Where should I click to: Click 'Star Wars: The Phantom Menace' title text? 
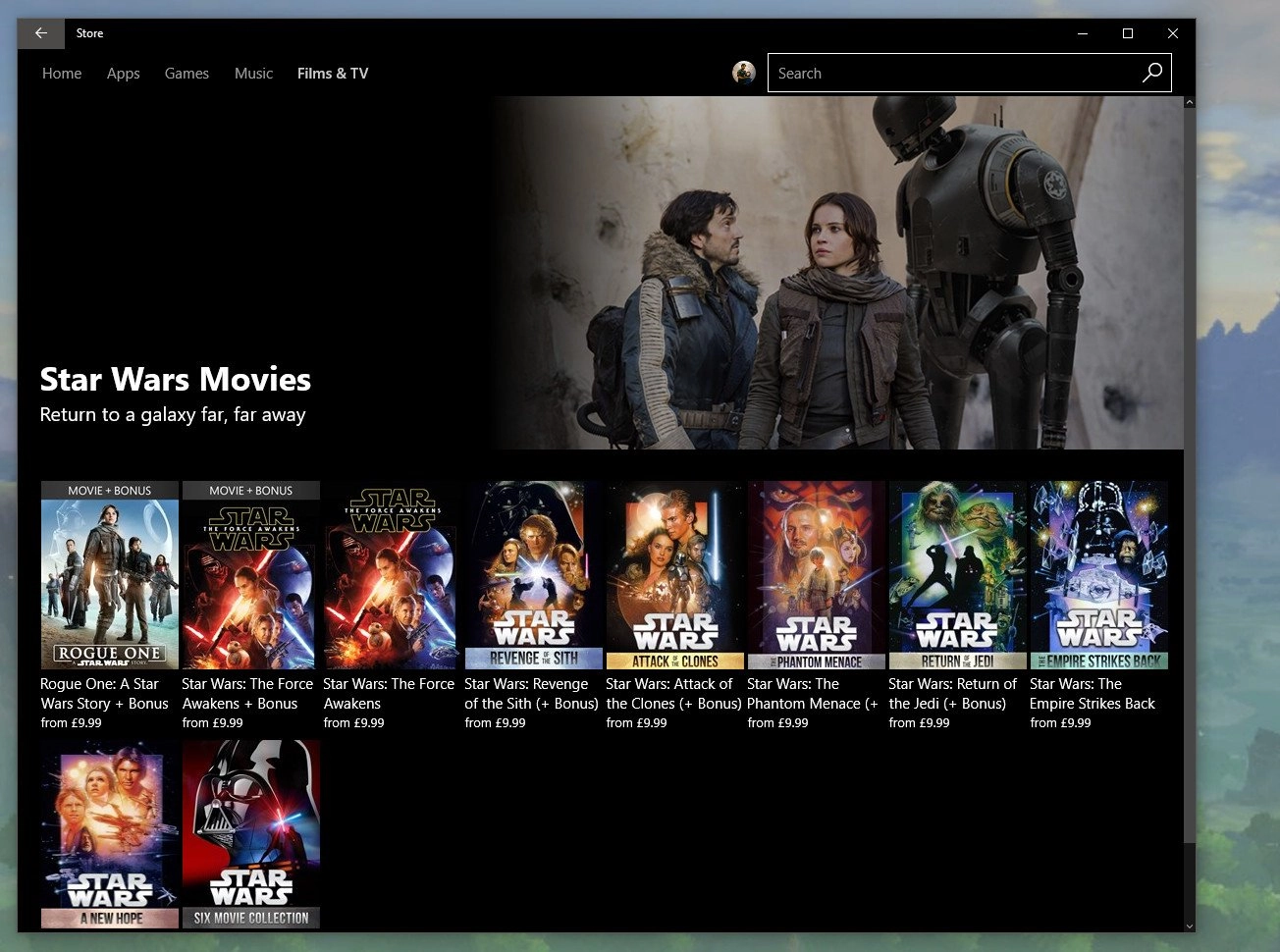813,694
